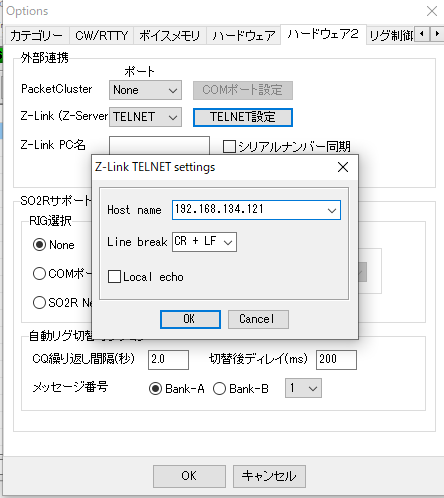Click the TELNET設定 button
This screenshot has height=498, width=444.
point(243,117)
